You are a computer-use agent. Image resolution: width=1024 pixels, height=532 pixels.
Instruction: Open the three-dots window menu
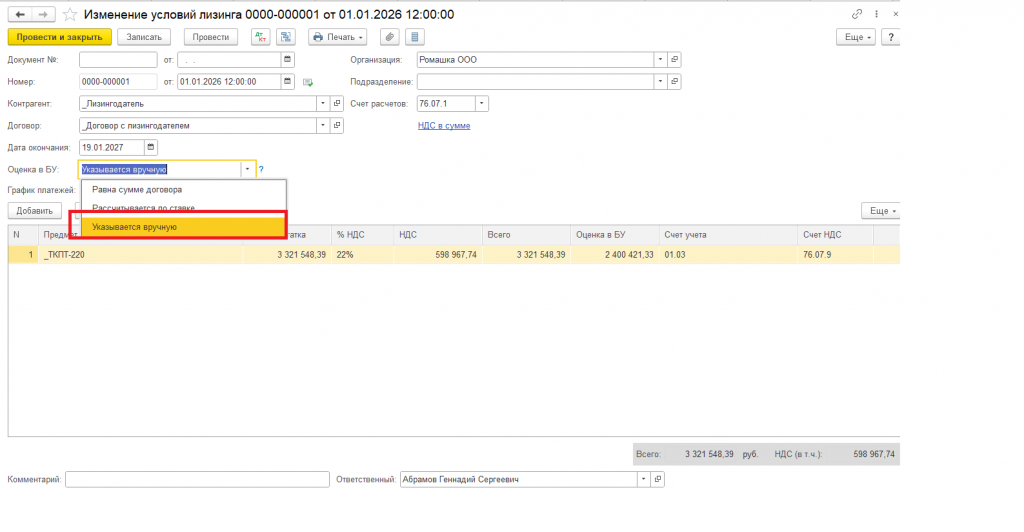876,14
